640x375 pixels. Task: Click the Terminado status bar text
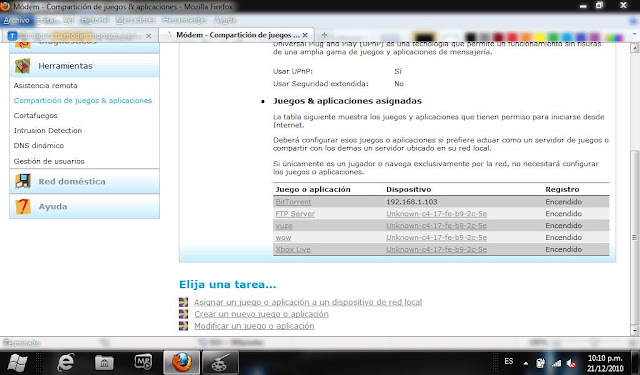coord(21,343)
